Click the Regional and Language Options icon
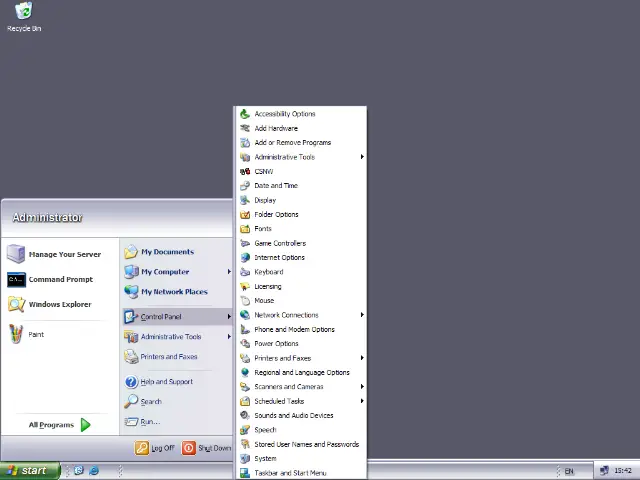The image size is (640, 480). coord(245,372)
